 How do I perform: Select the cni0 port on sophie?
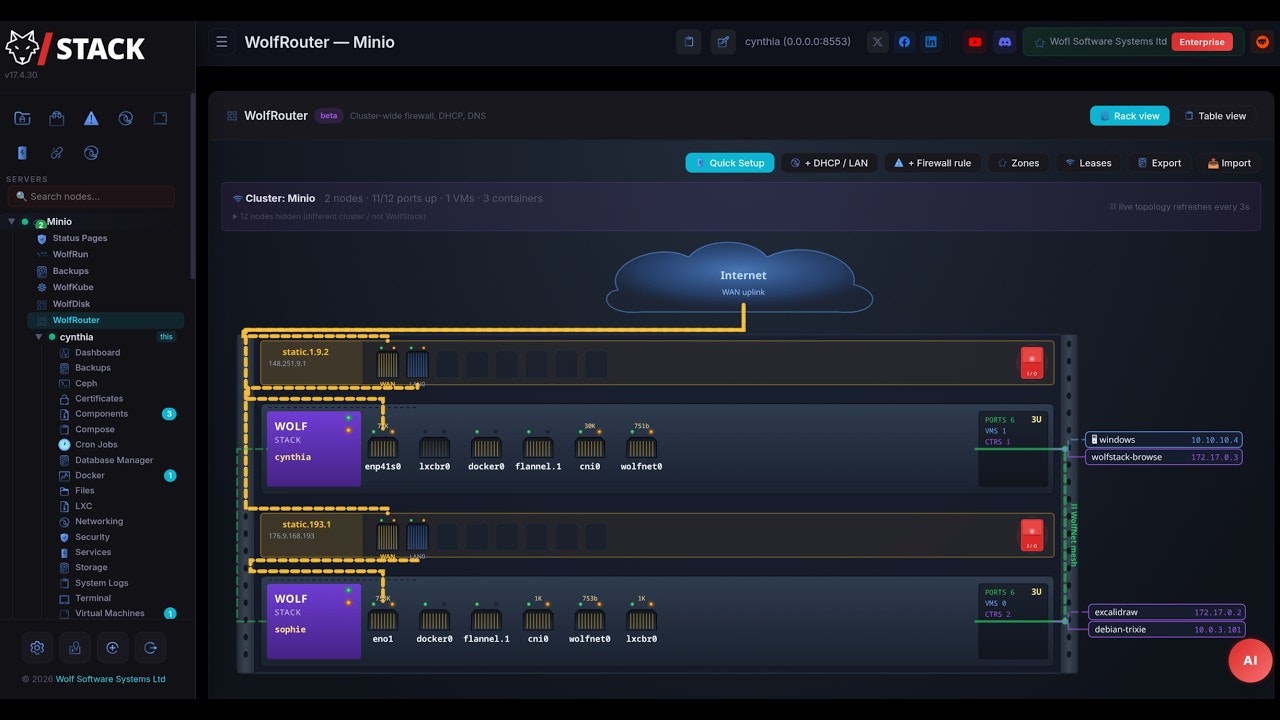coord(538,620)
